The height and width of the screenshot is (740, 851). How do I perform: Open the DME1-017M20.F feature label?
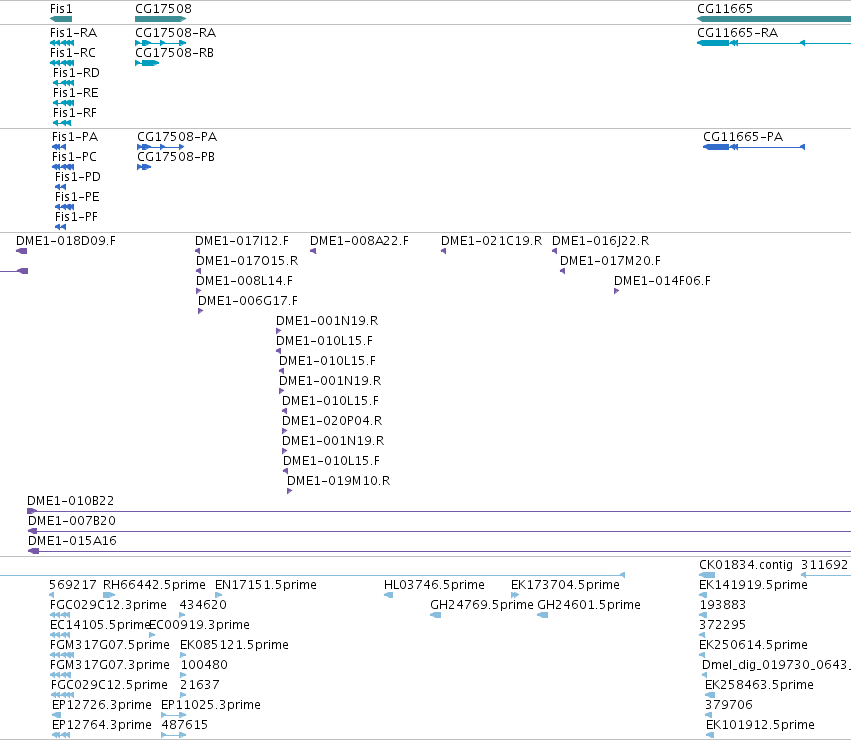(x=611, y=261)
